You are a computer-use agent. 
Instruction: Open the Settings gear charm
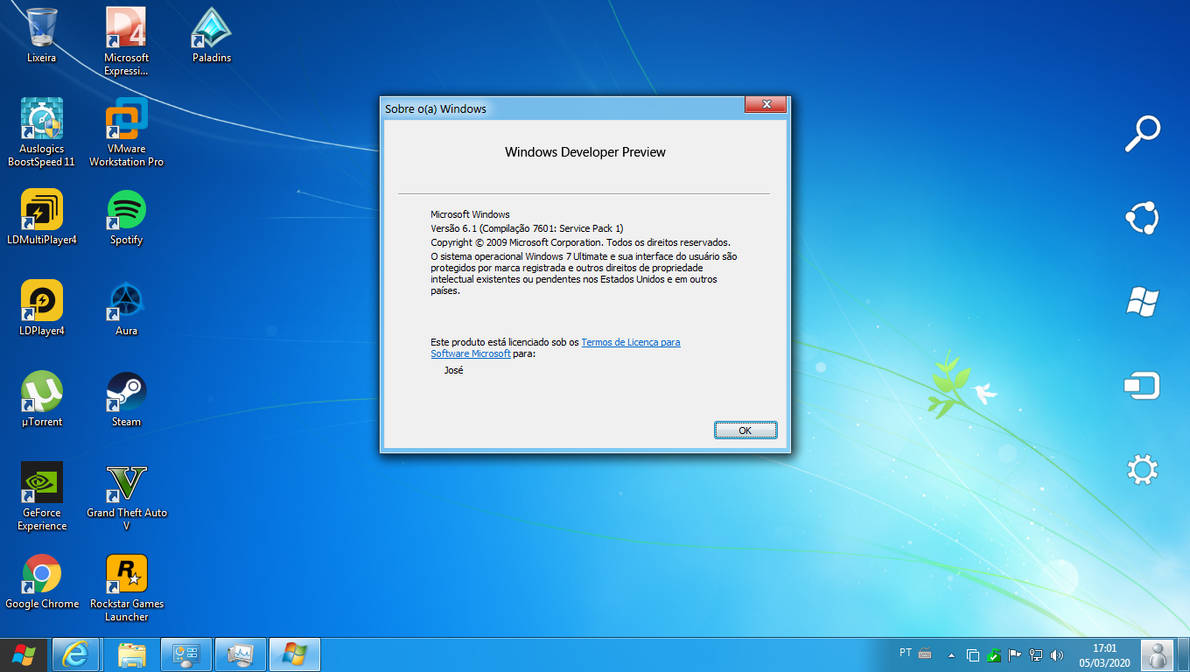coord(1142,469)
